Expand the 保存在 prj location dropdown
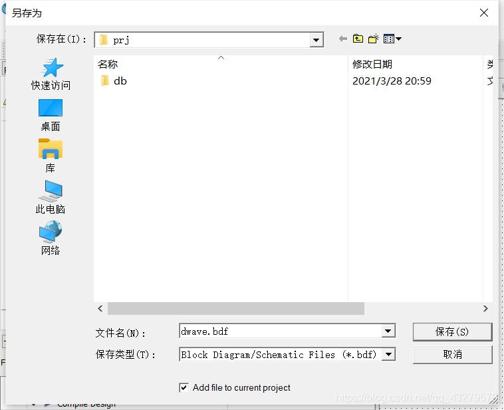Image resolution: width=504 pixels, height=410 pixels. tap(316, 40)
